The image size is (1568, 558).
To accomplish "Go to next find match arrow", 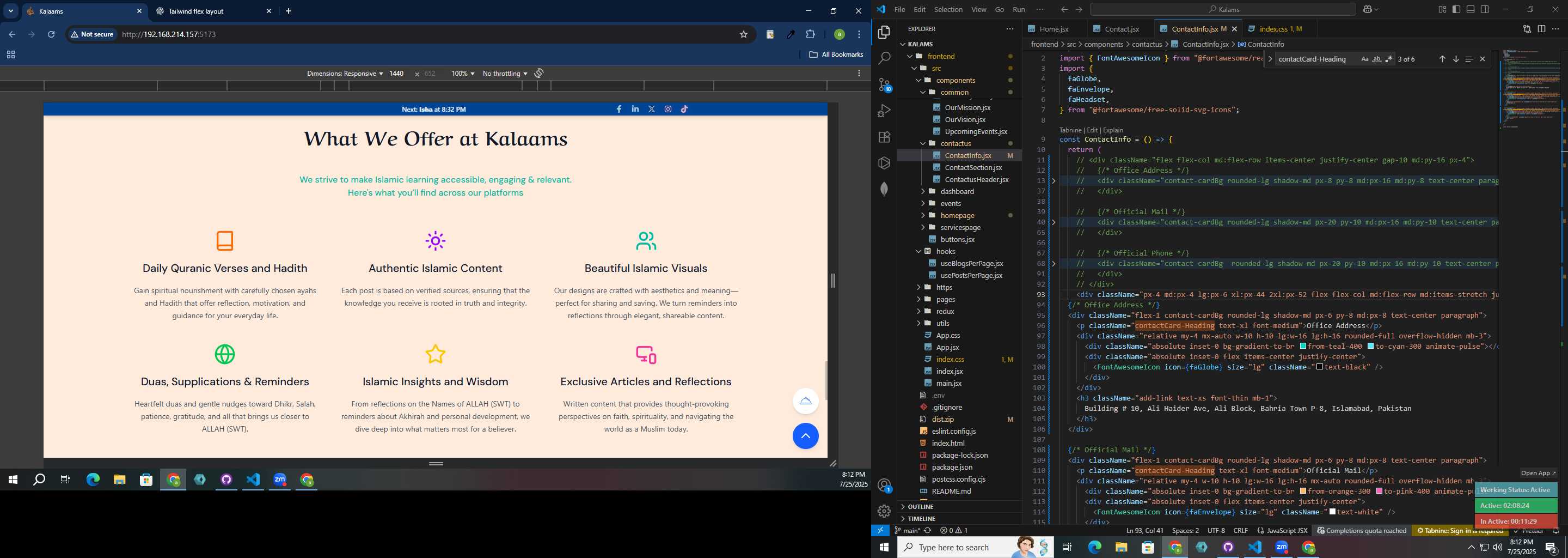I will point(1455,59).
